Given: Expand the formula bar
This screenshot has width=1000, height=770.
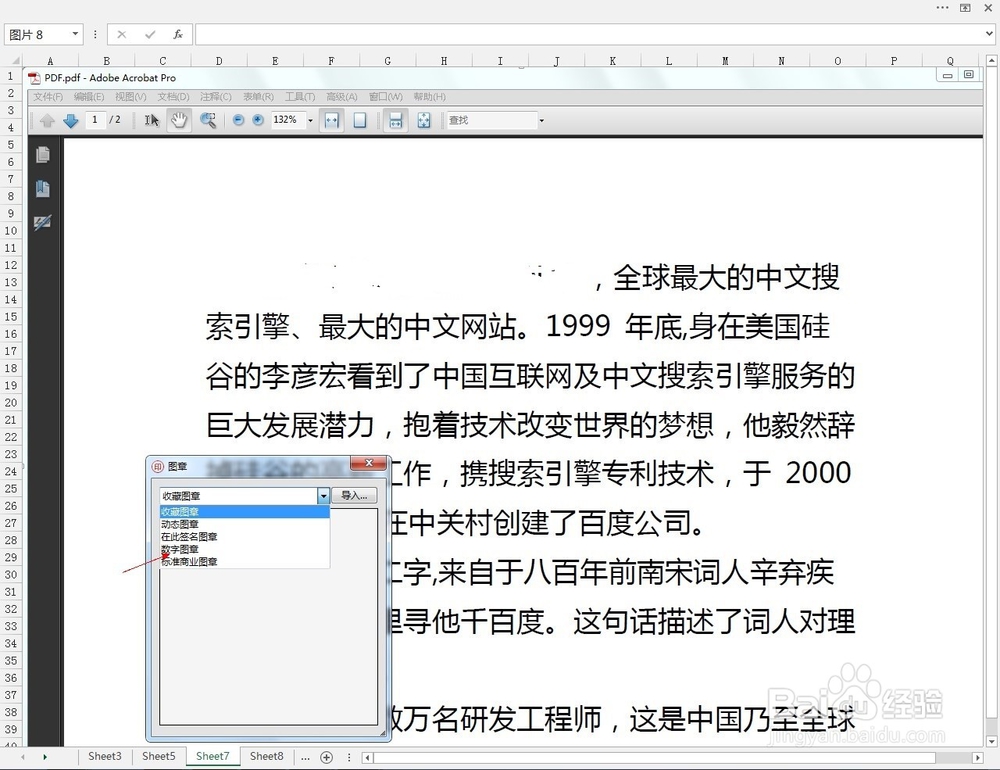Looking at the screenshot, I should point(989,34).
